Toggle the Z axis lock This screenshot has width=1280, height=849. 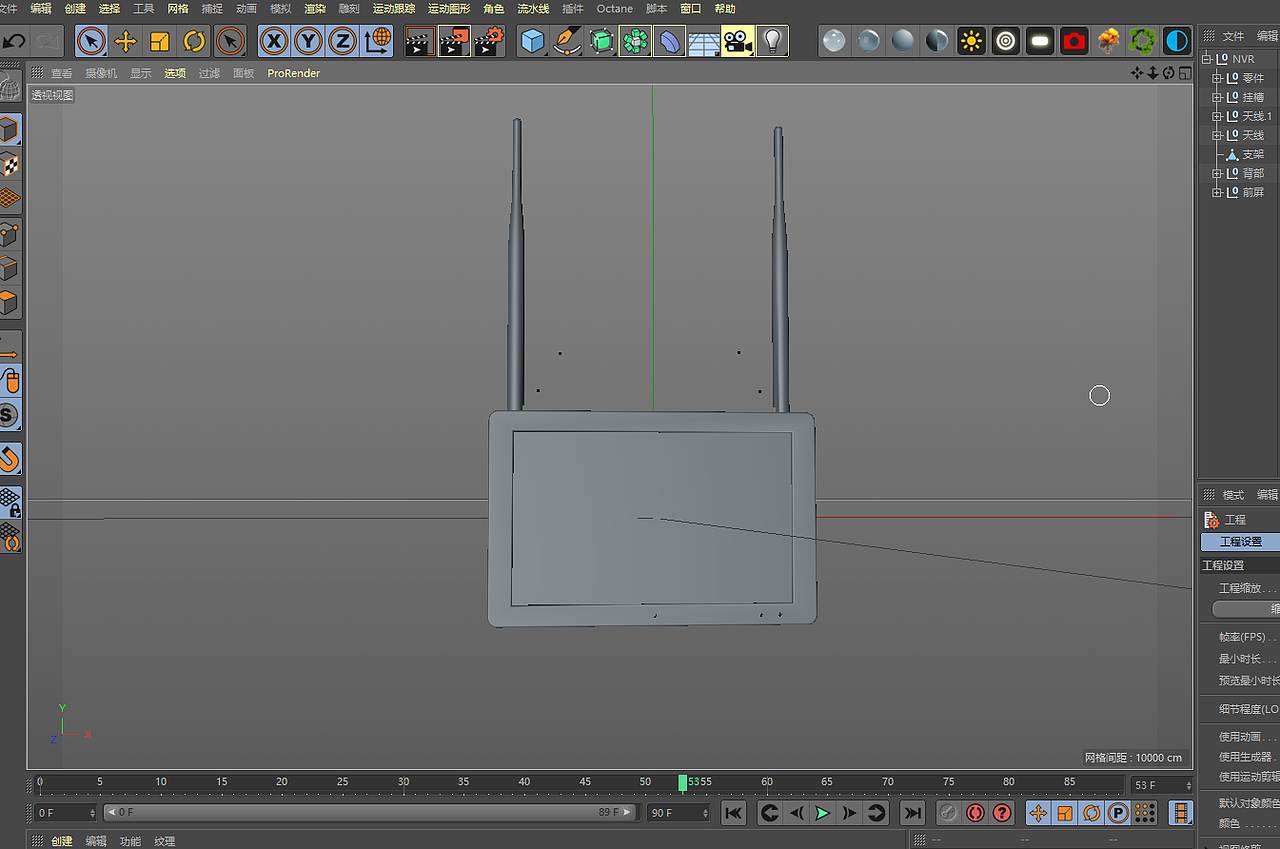click(x=343, y=41)
